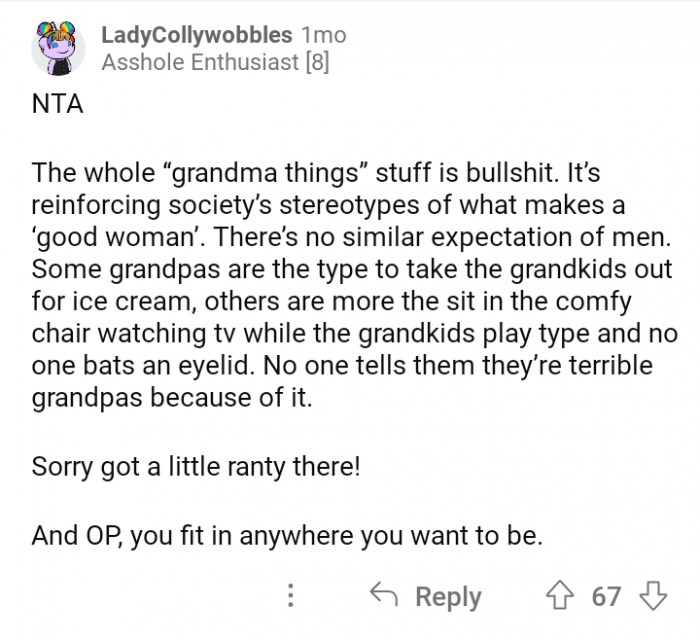Click the NTA verdict text
Image resolution: width=700 pixels, height=641 pixels.
[x=54, y=107]
